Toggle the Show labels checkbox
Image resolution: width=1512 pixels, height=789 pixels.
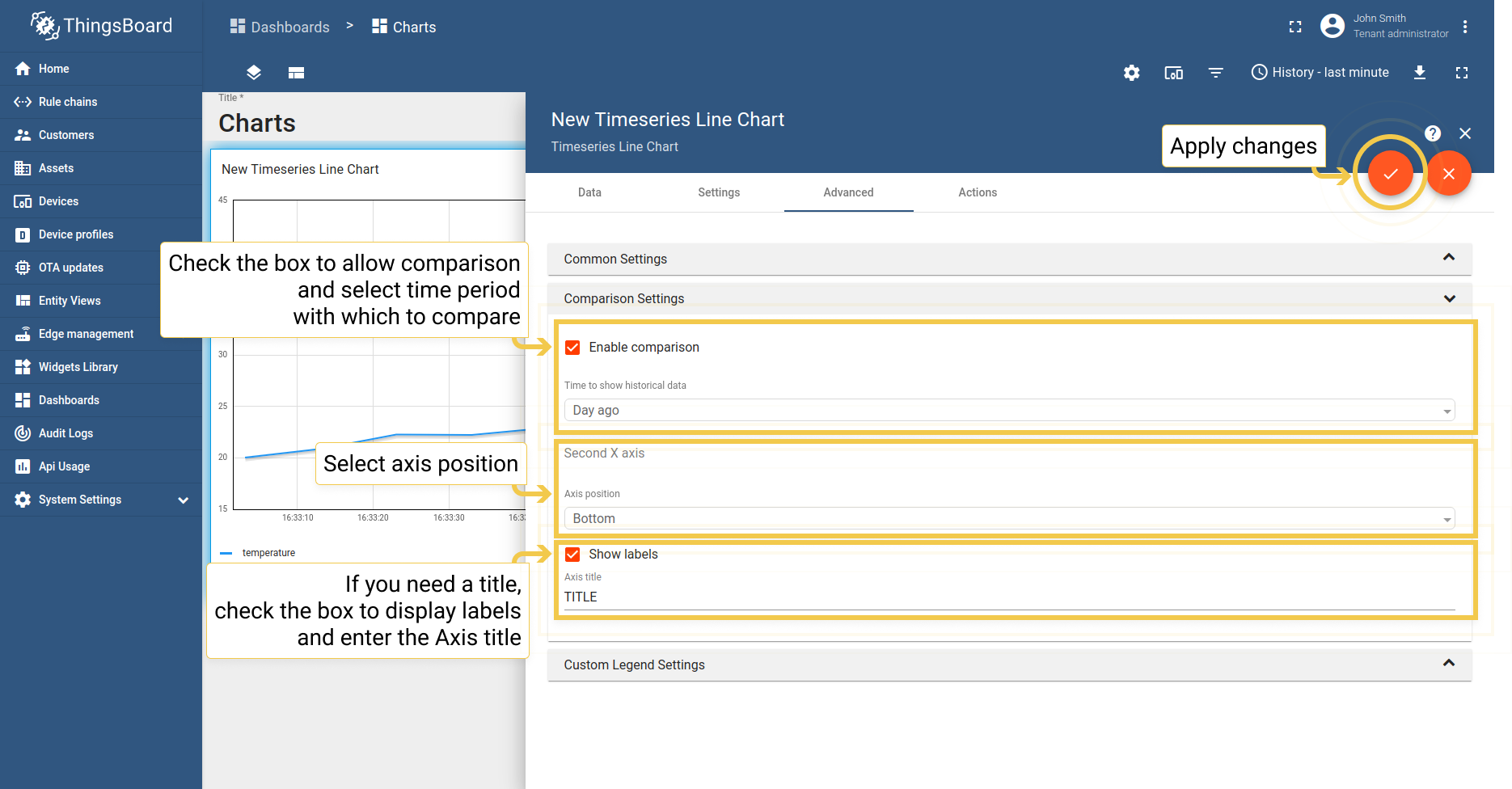click(x=572, y=555)
